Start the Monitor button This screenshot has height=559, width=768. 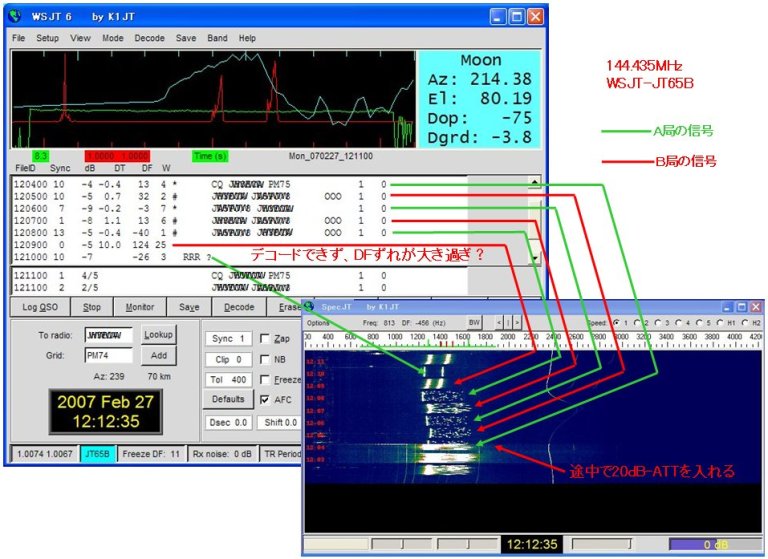coord(140,307)
